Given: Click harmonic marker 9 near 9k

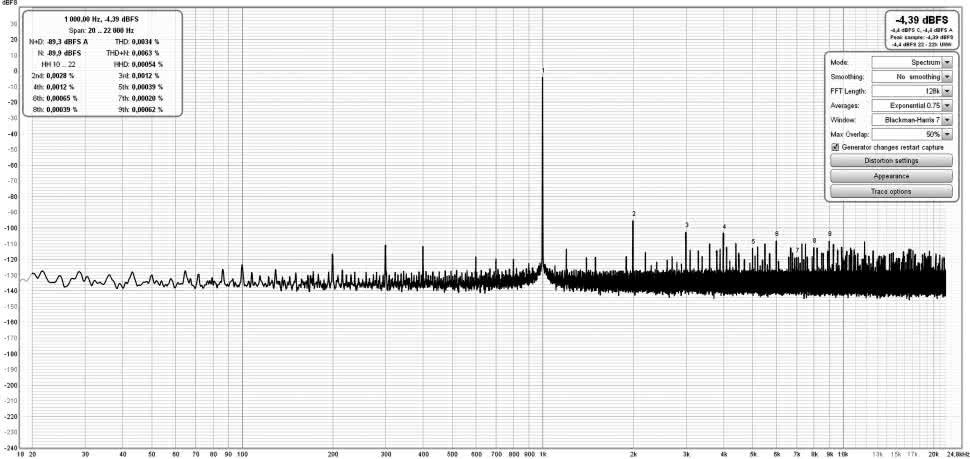Looking at the screenshot, I should coord(829,234).
